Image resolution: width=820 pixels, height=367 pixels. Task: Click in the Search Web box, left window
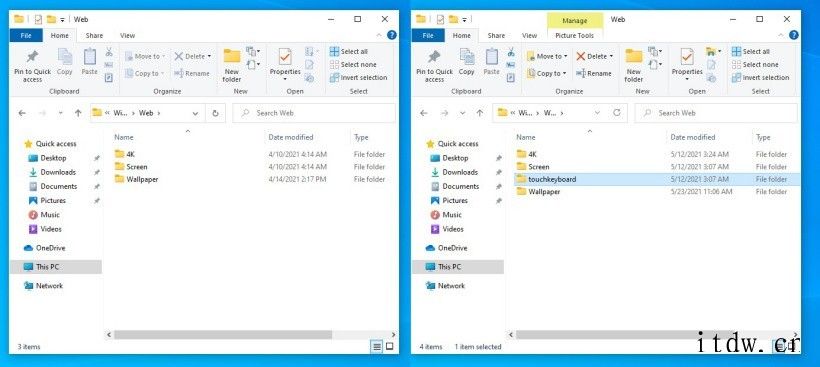coord(314,113)
